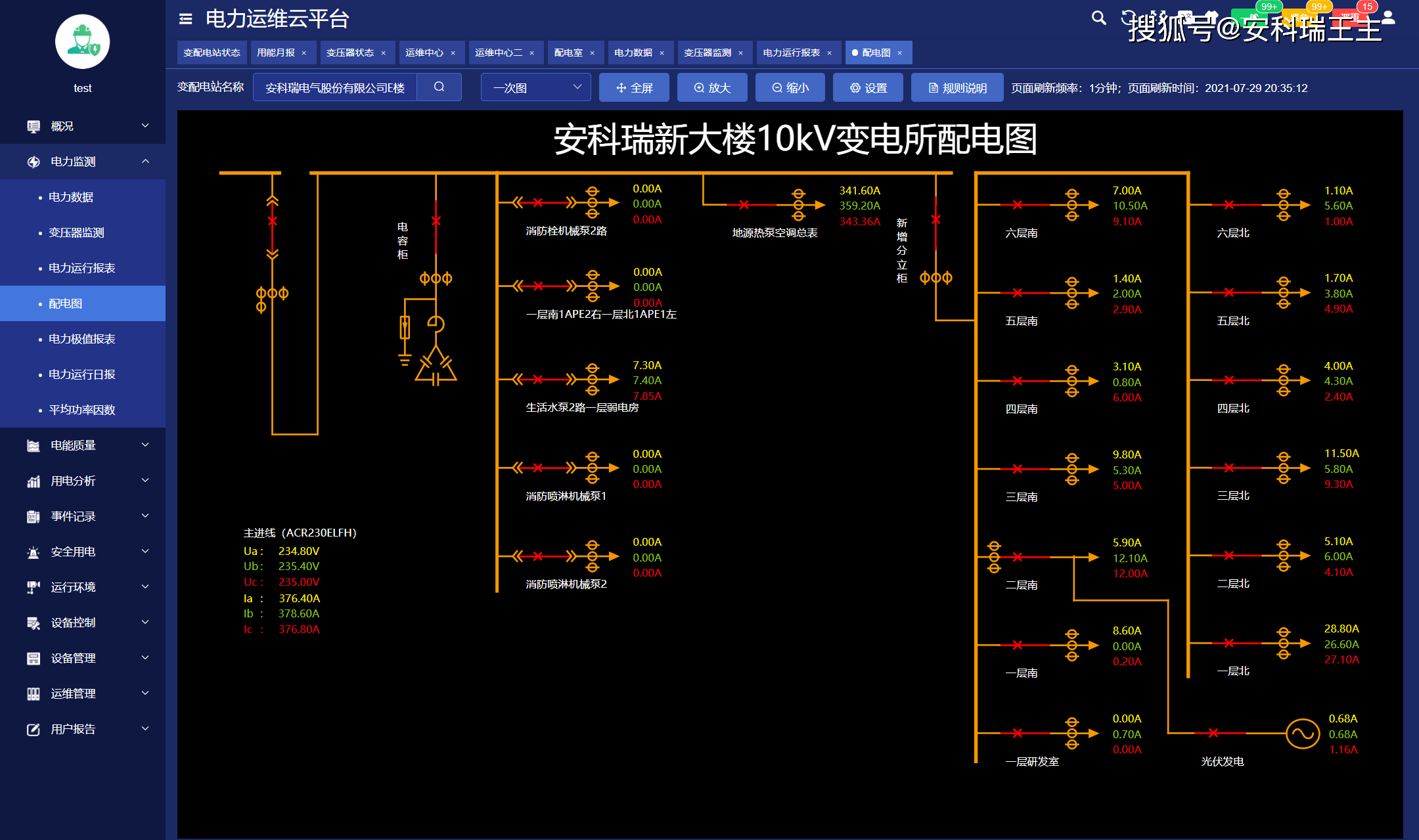Click the substation name input field
The height and width of the screenshot is (840, 1419).
[335, 87]
